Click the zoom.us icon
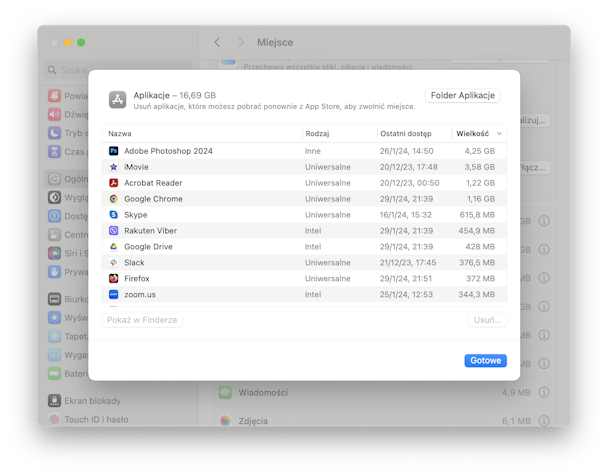This screenshot has height=475, width=608. [x=113, y=294]
